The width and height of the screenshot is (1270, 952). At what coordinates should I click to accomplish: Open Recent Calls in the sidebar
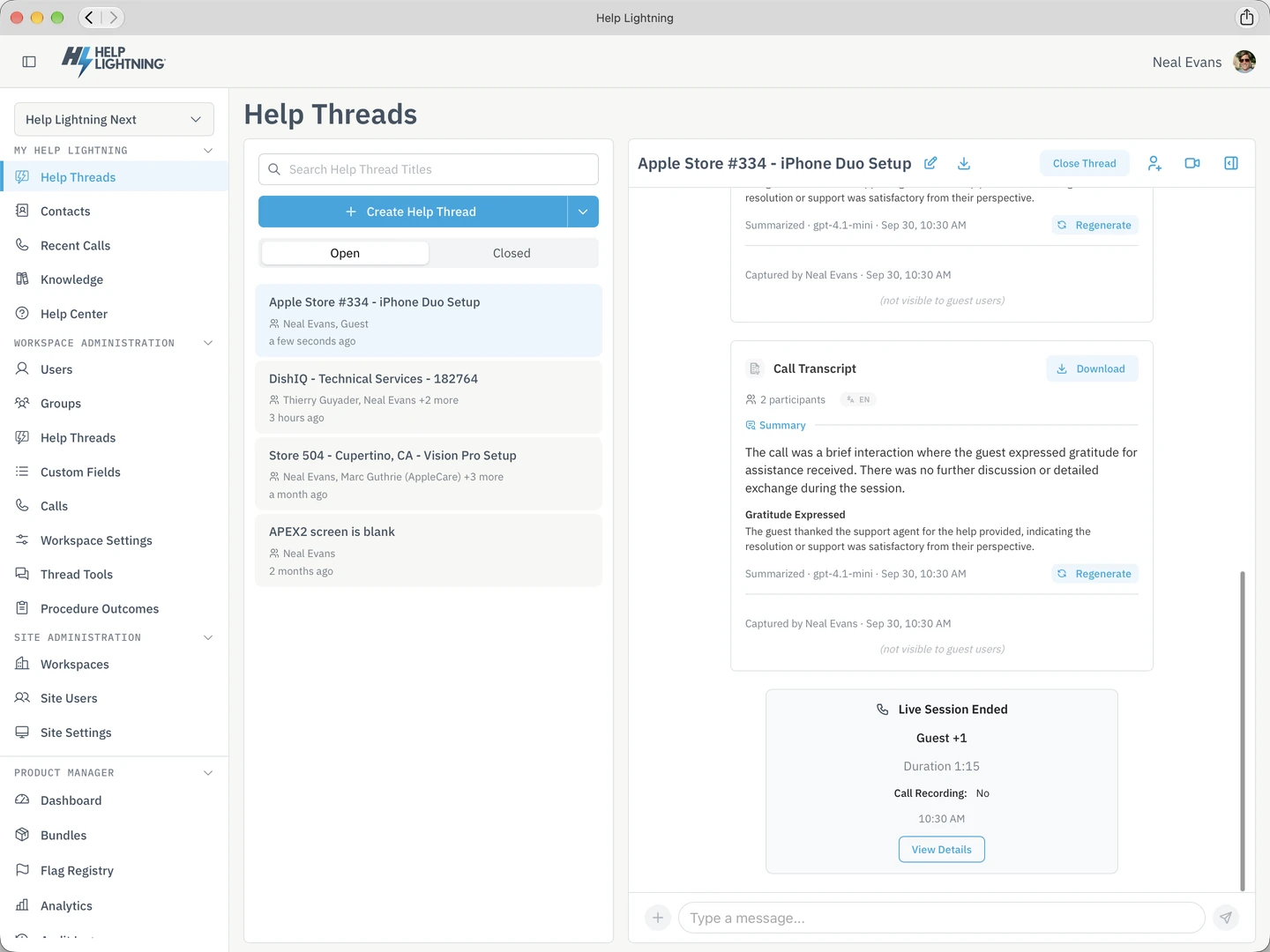pos(115,246)
